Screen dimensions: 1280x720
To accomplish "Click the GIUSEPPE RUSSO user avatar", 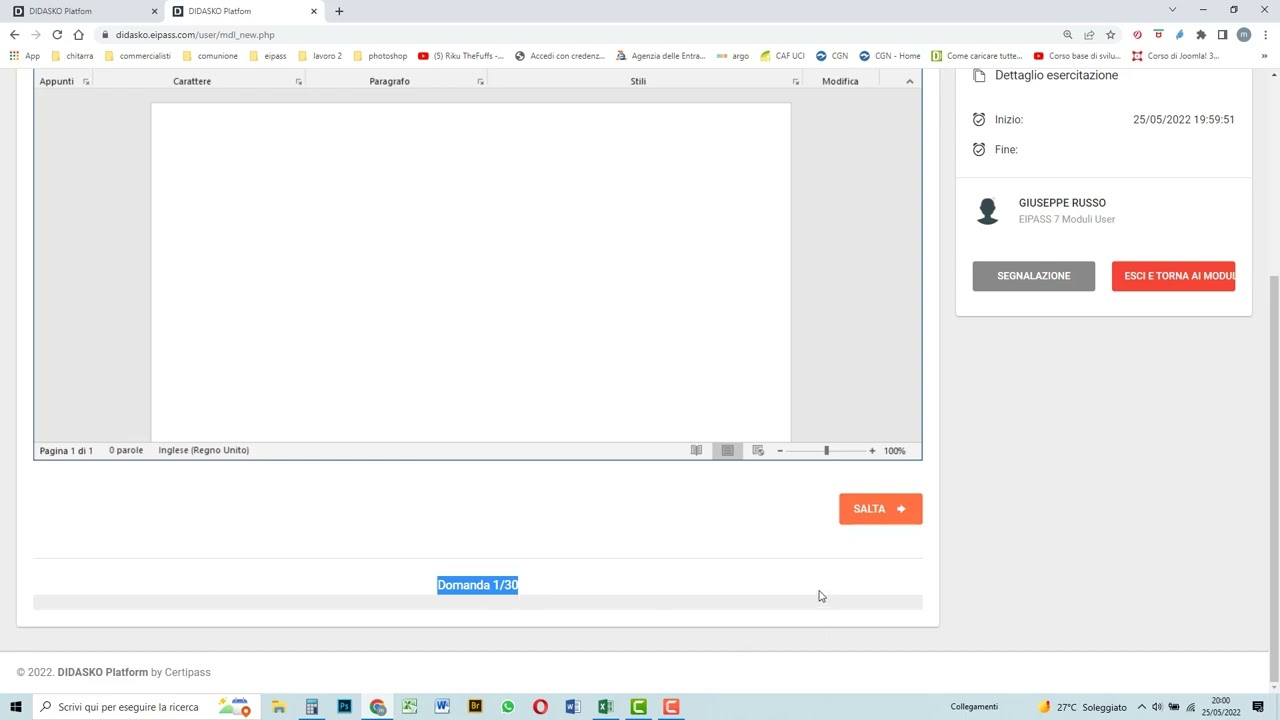I will click(987, 211).
